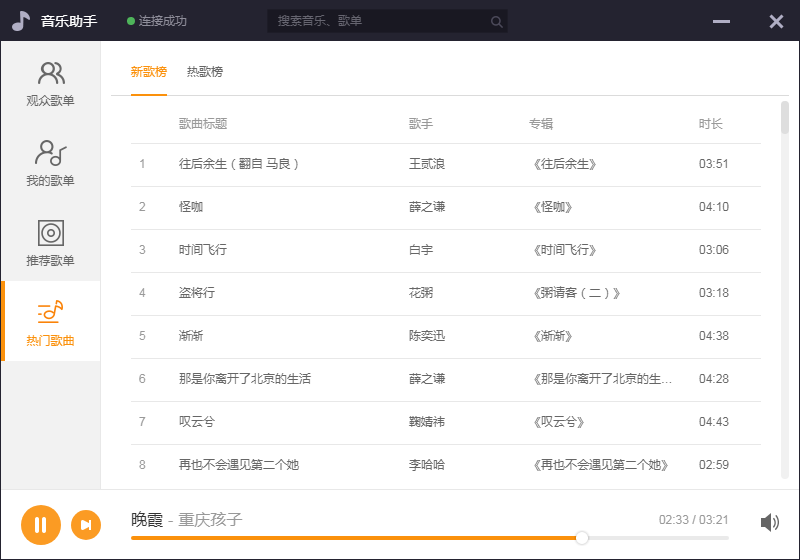The width and height of the screenshot is (800, 560).
Task: Click the 歌曲标题 column header
Action: 203,124
